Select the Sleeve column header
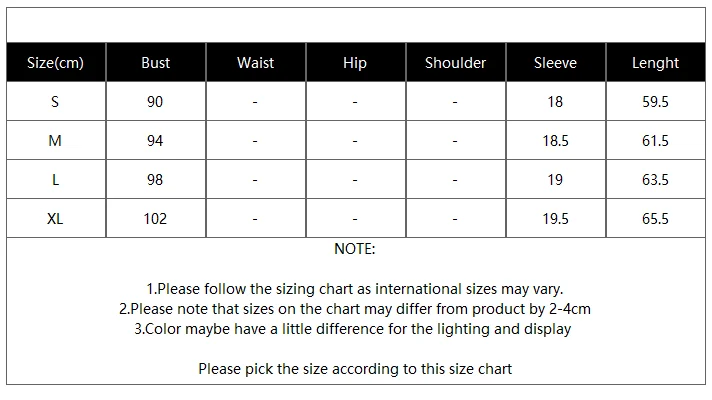This screenshot has width=712, height=400. pyautogui.click(x=555, y=63)
